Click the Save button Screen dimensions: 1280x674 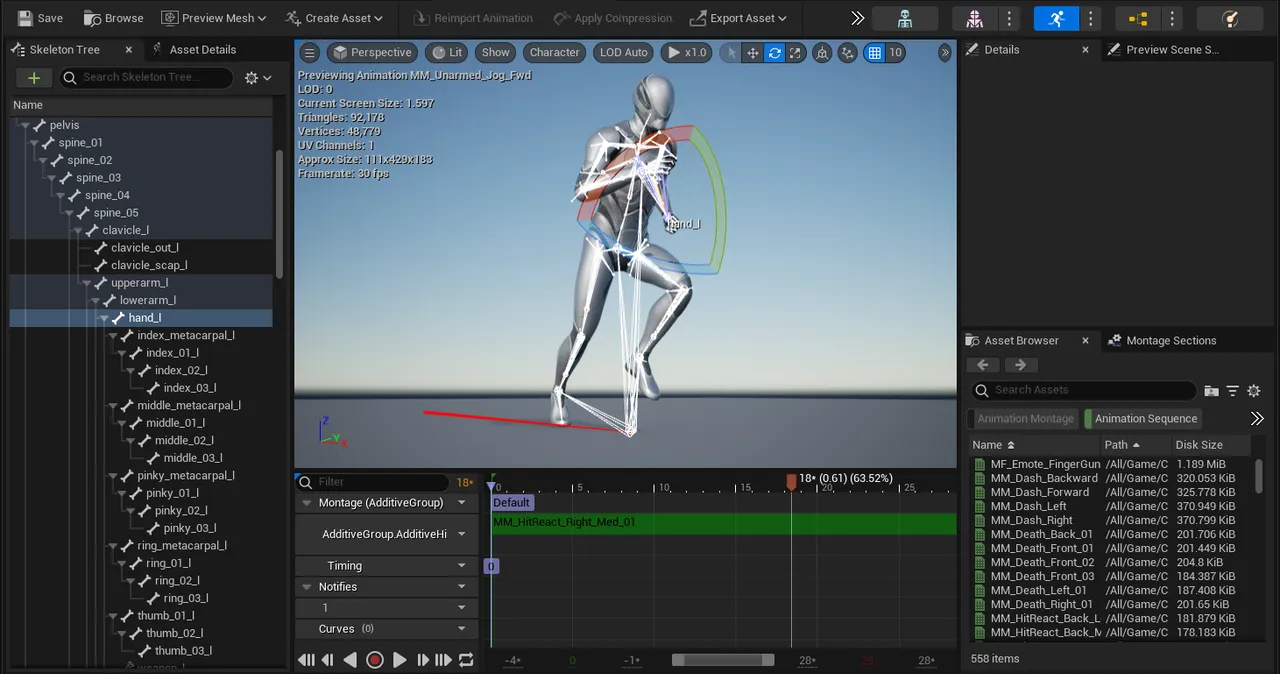pos(39,18)
